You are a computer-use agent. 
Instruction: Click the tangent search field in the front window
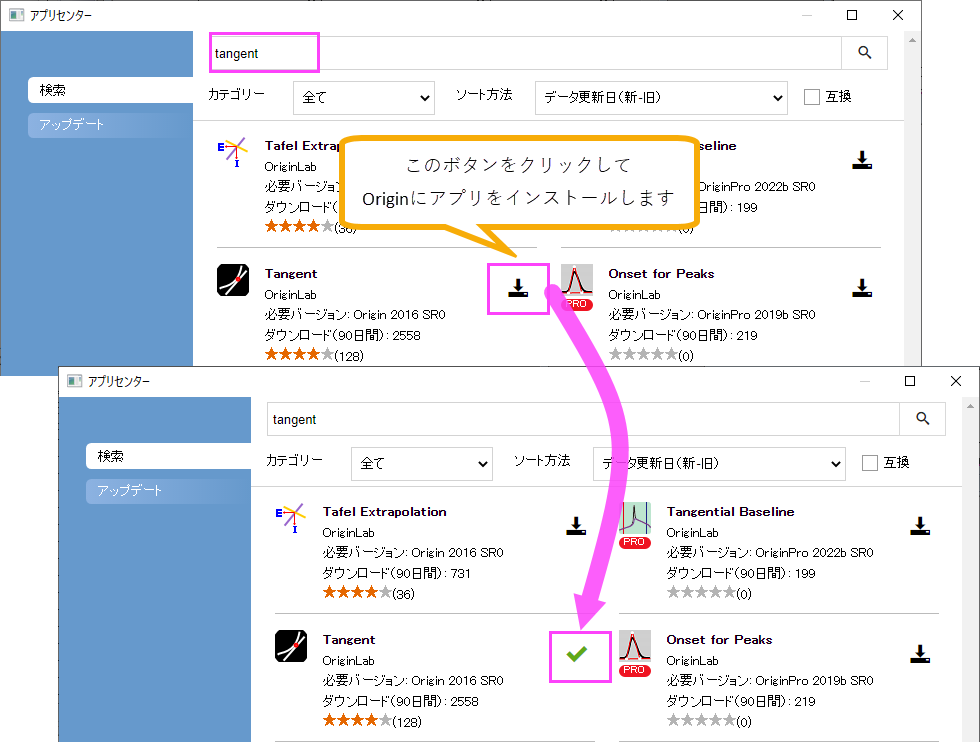coord(583,419)
